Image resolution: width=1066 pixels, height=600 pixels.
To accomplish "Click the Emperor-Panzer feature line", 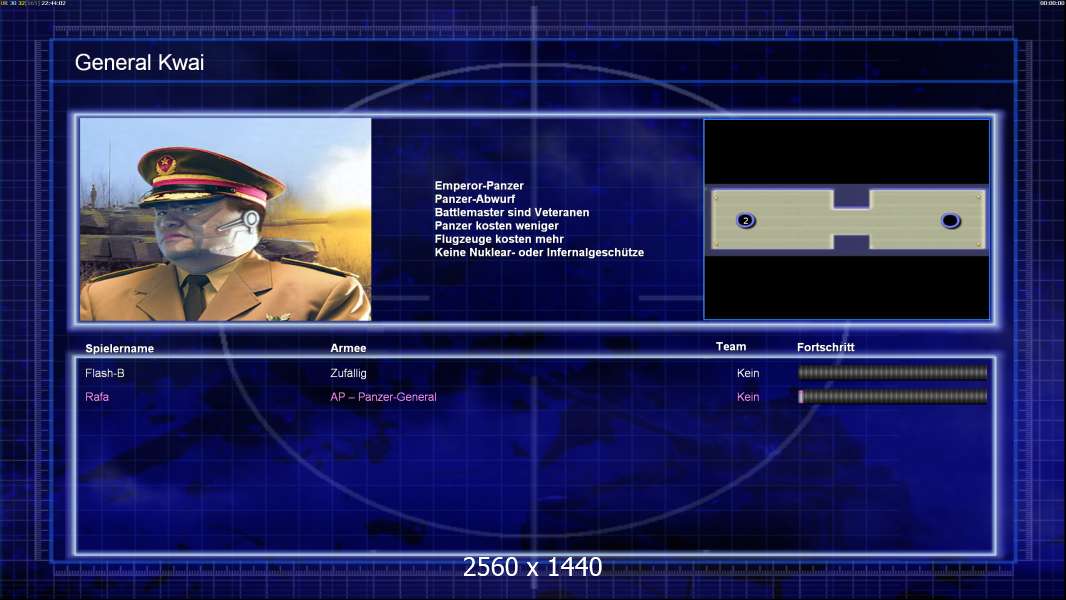I will coord(479,186).
